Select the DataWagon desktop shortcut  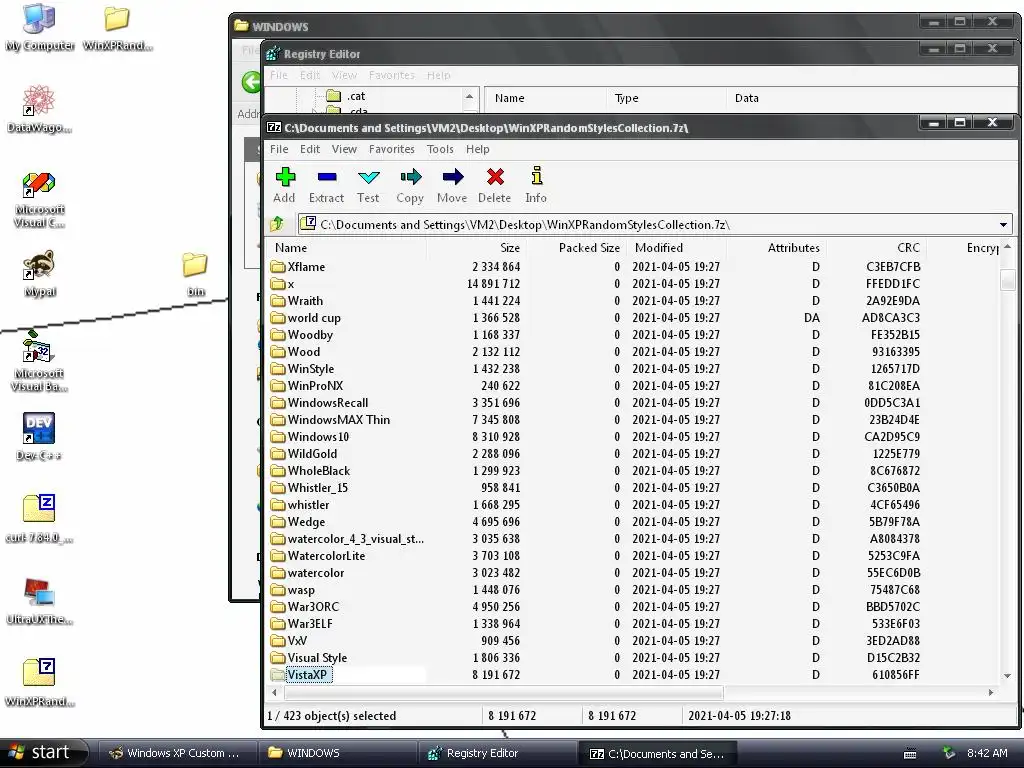tap(39, 110)
